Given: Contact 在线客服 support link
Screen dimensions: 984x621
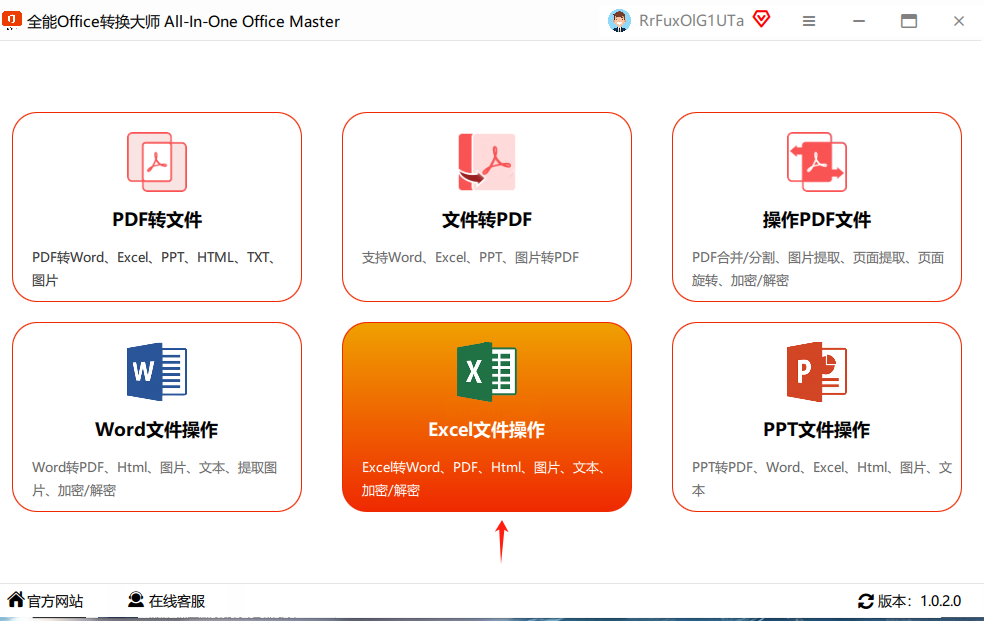Looking at the screenshot, I should coord(177,601).
